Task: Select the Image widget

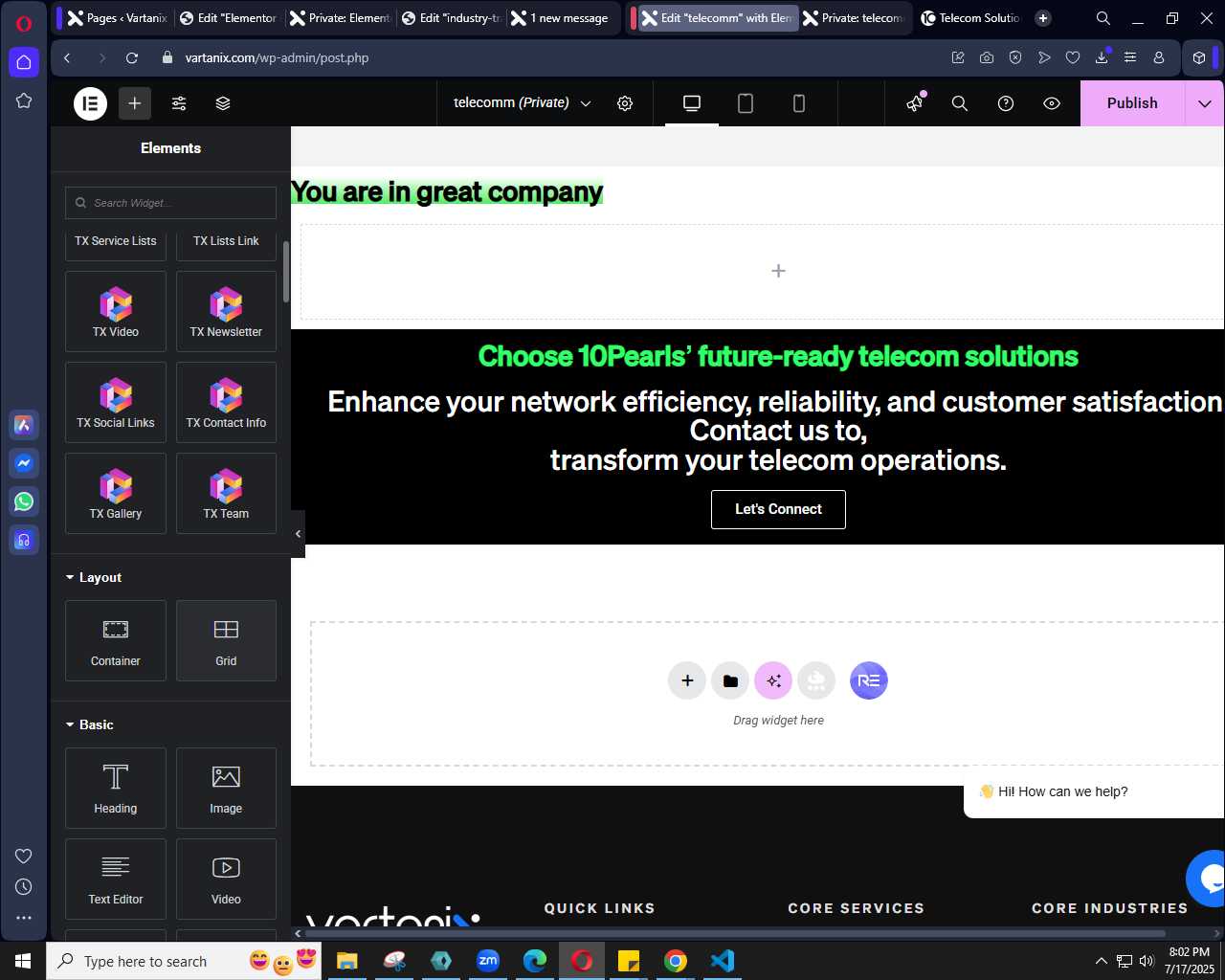Action: click(x=226, y=788)
